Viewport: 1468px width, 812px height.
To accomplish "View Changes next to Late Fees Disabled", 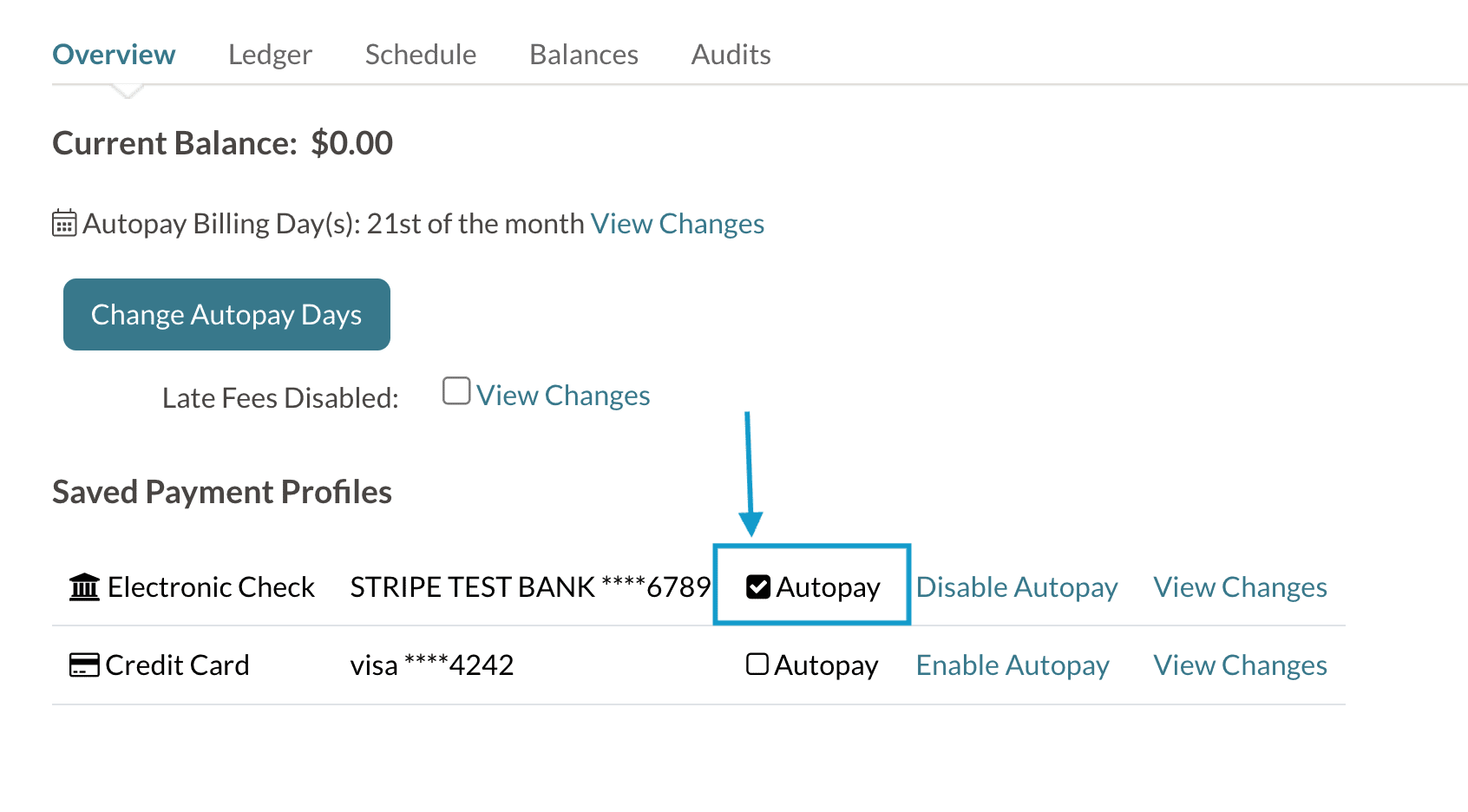I will [563, 395].
